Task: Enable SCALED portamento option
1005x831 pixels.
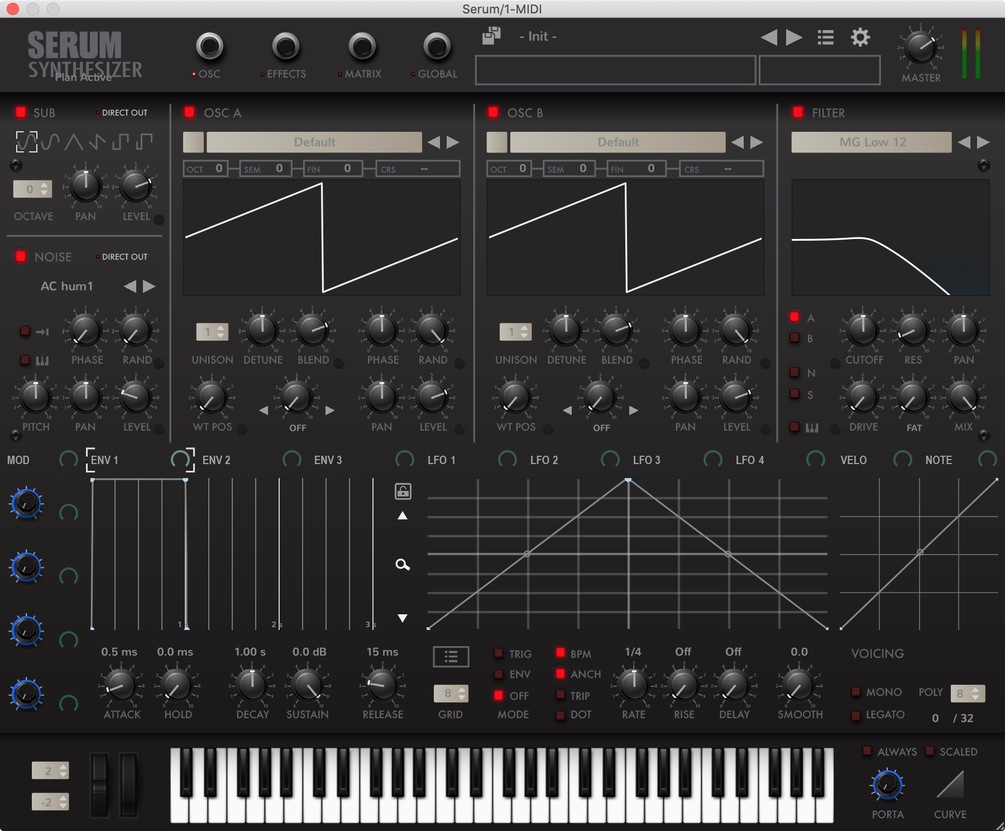Action: click(x=929, y=751)
